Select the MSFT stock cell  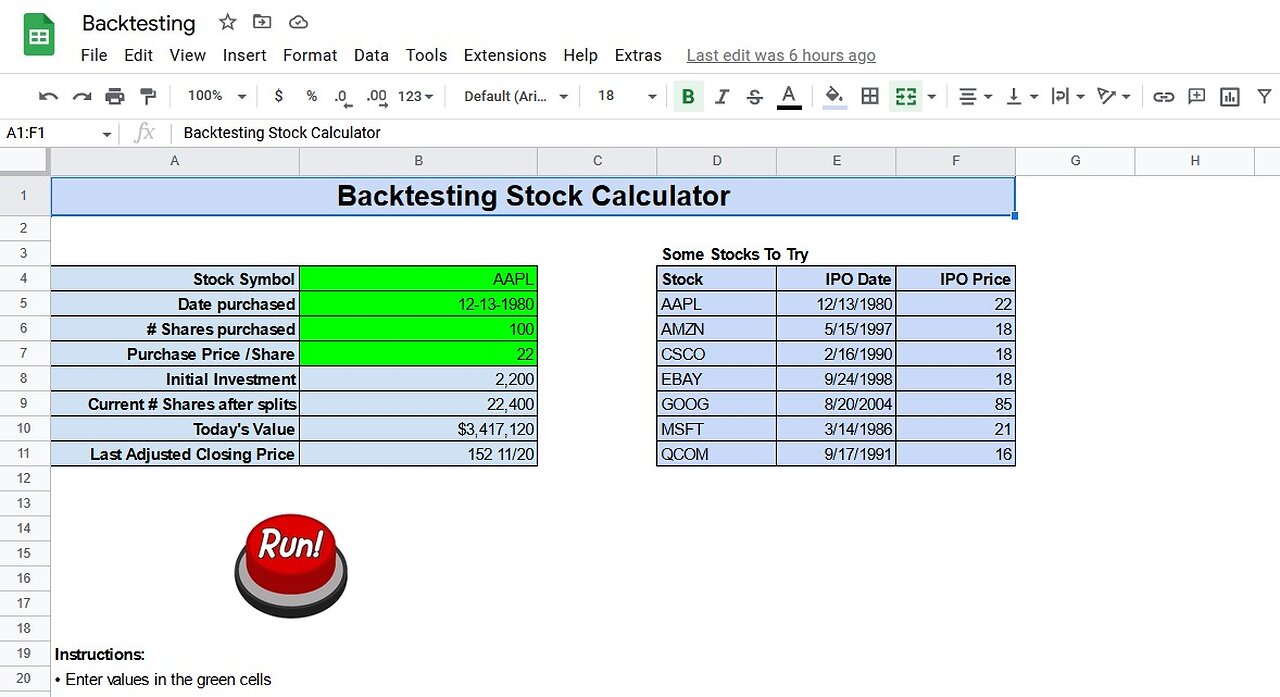(716, 429)
